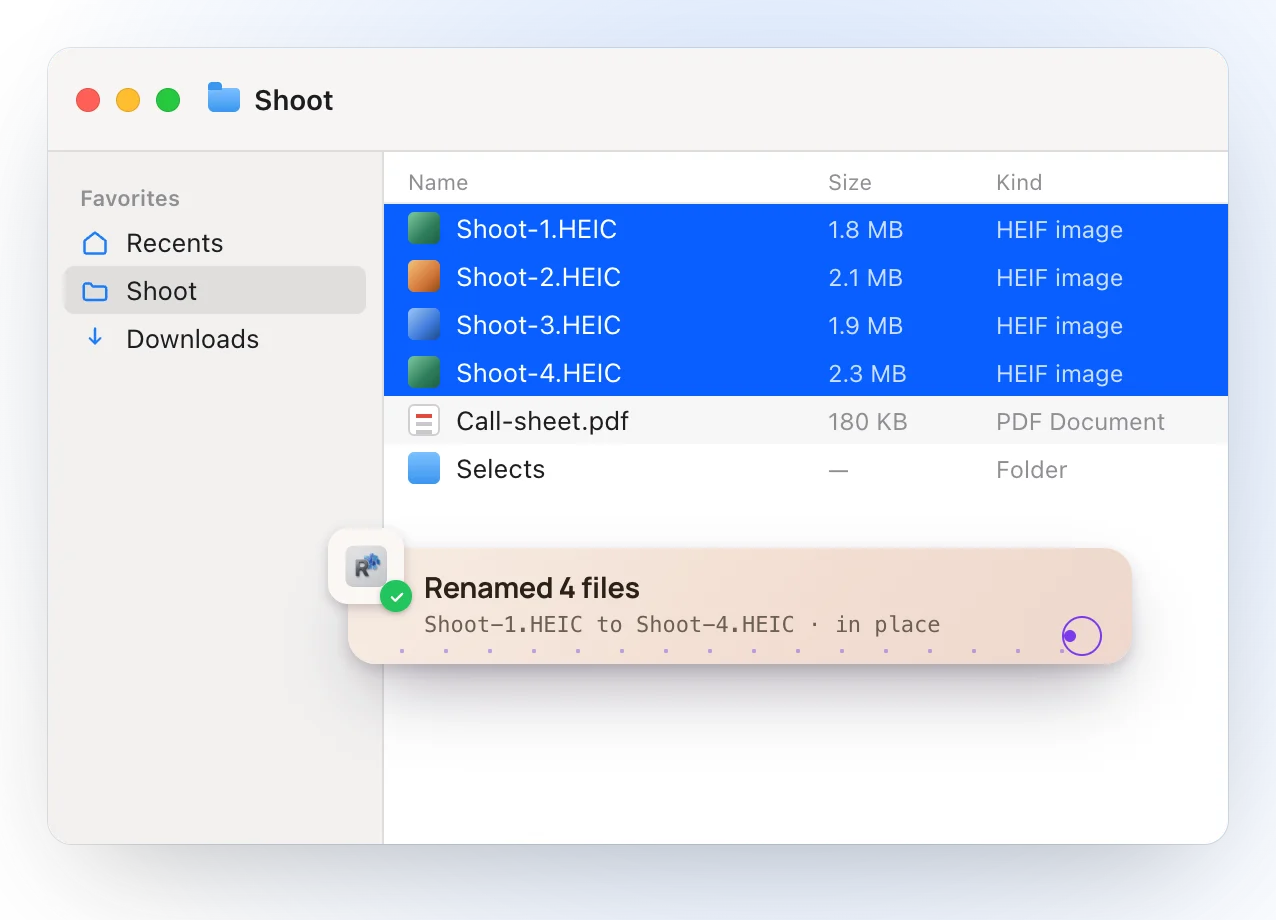Click the PDF Document kind cell
This screenshot has width=1276, height=920.
click(x=1080, y=422)
